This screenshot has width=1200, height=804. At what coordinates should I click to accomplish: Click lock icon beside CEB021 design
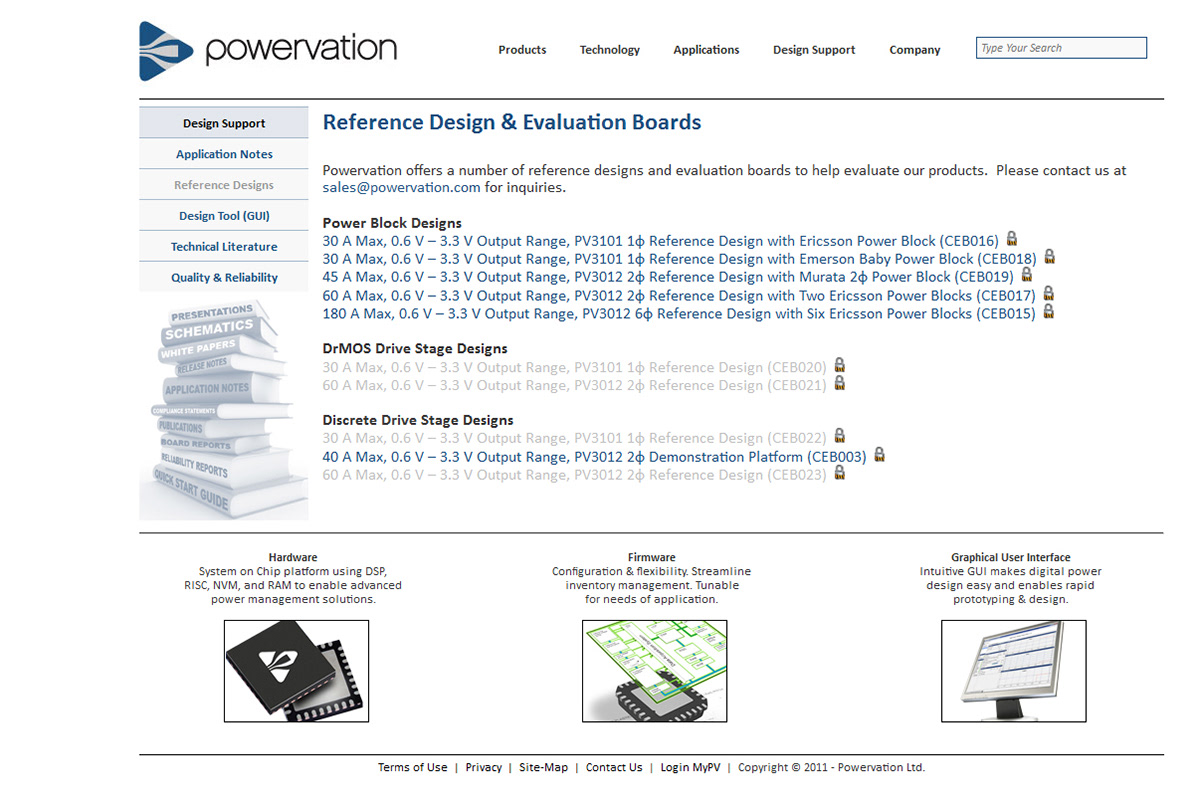tap(840, 384)
